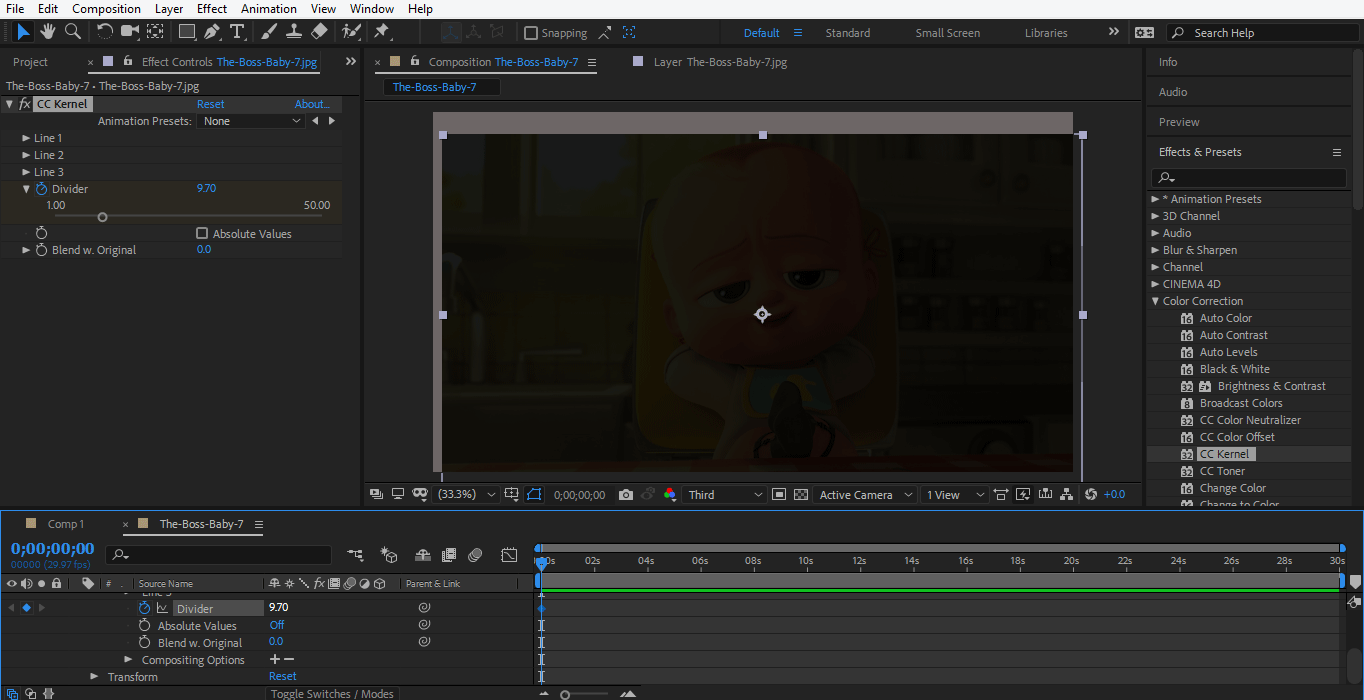1364x700 pixels.
Task: Expand the Color Correction category
Action: (x=1155, y=300)
